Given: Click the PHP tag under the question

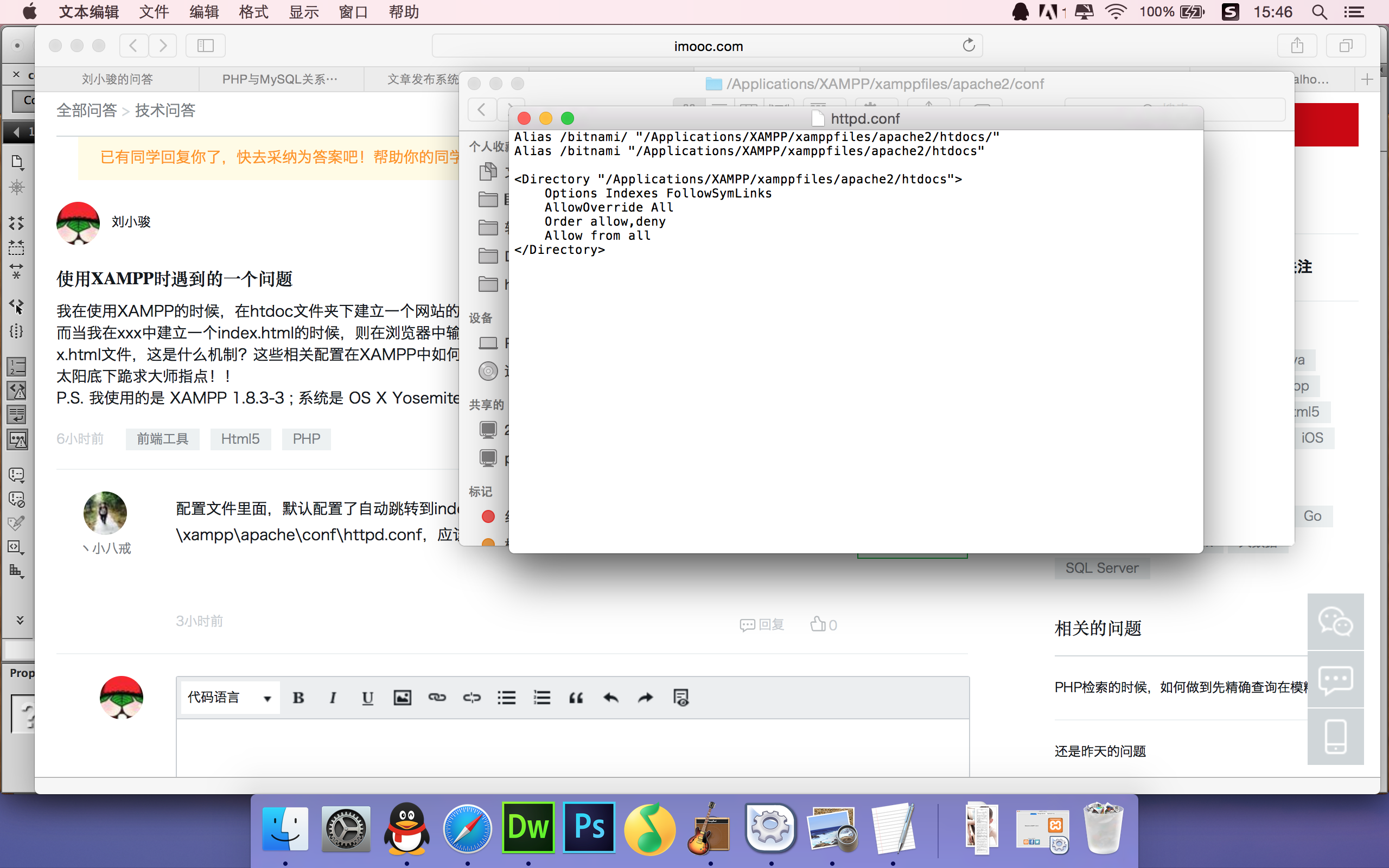Looking at the screenshot, I should pyautogui.click(x=307, y=438).
